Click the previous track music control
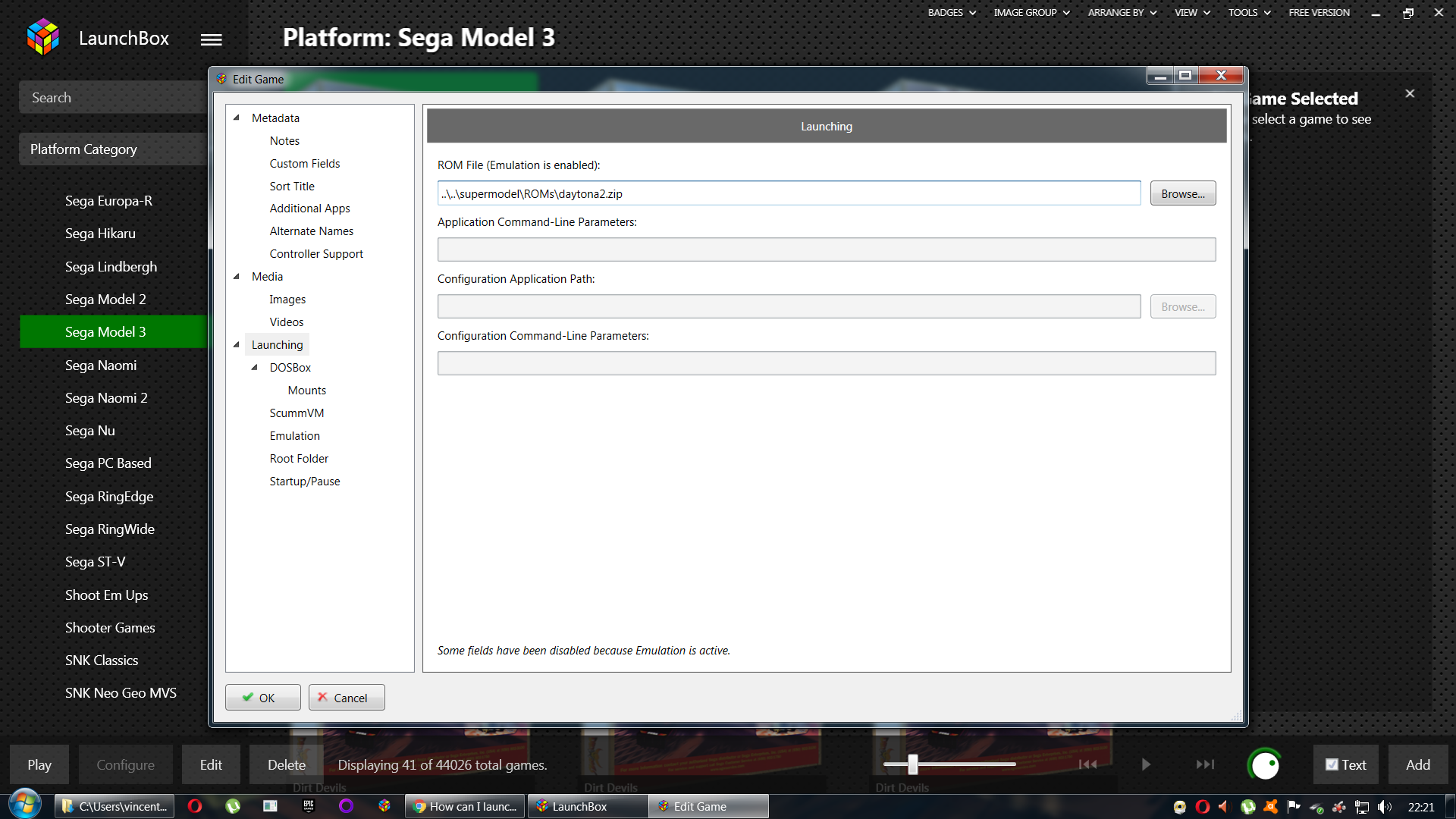The image size is (1456, 819). point(1087,764)
